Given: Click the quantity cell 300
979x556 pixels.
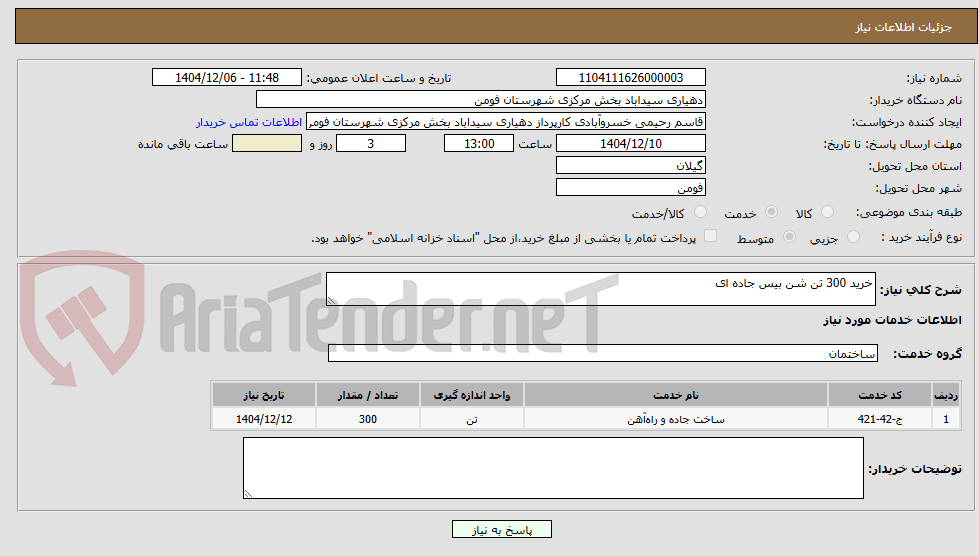Looking at the screenshot, I should point(368,419).
